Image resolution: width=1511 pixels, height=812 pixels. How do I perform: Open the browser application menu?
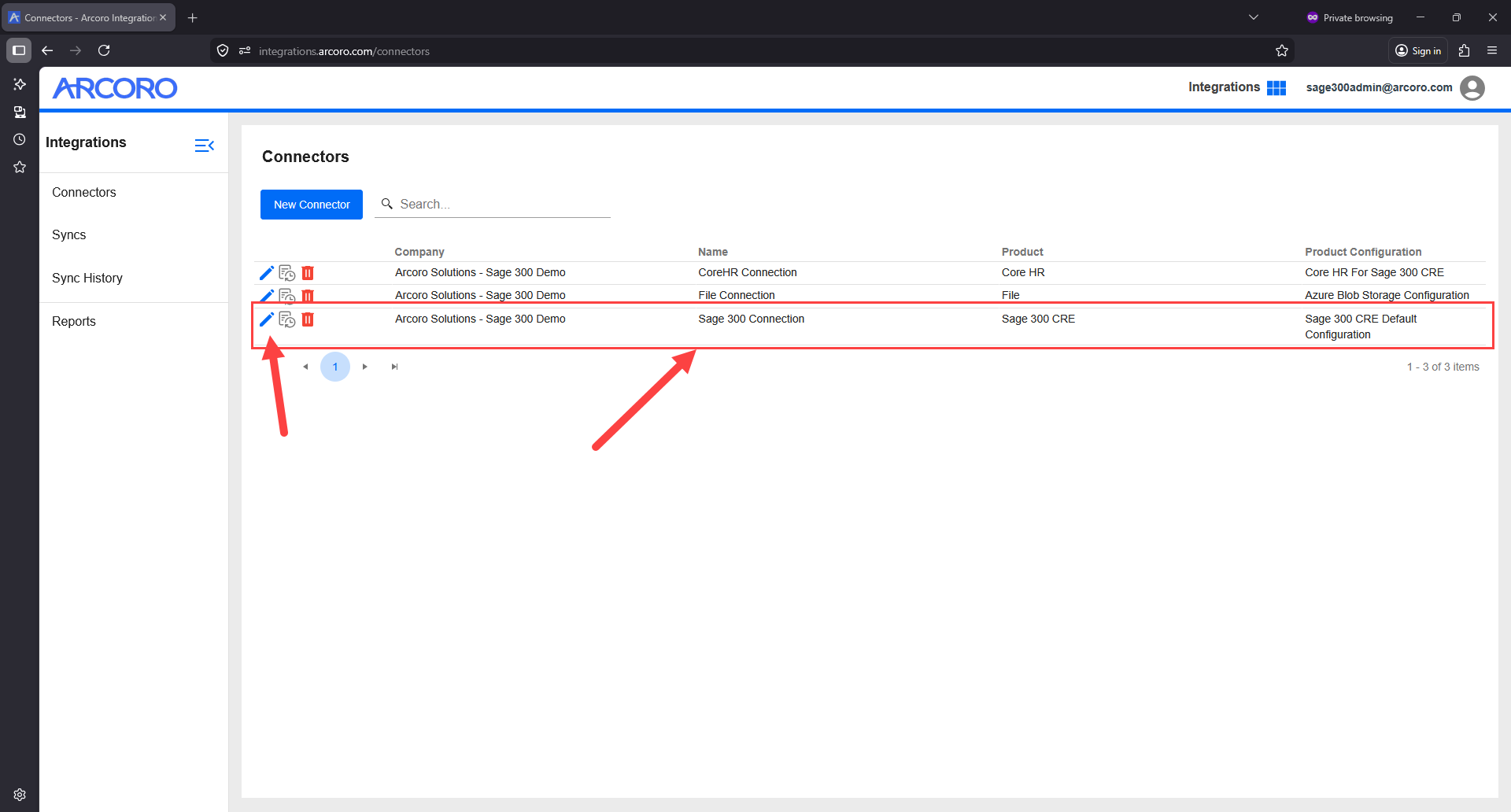coord(1492,50)
